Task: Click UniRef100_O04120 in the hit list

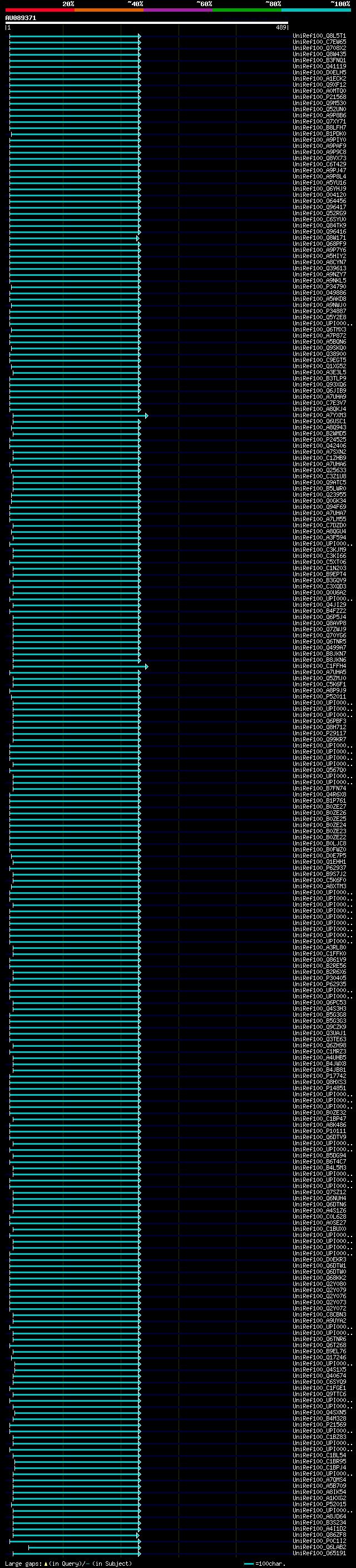Action: 319,195
